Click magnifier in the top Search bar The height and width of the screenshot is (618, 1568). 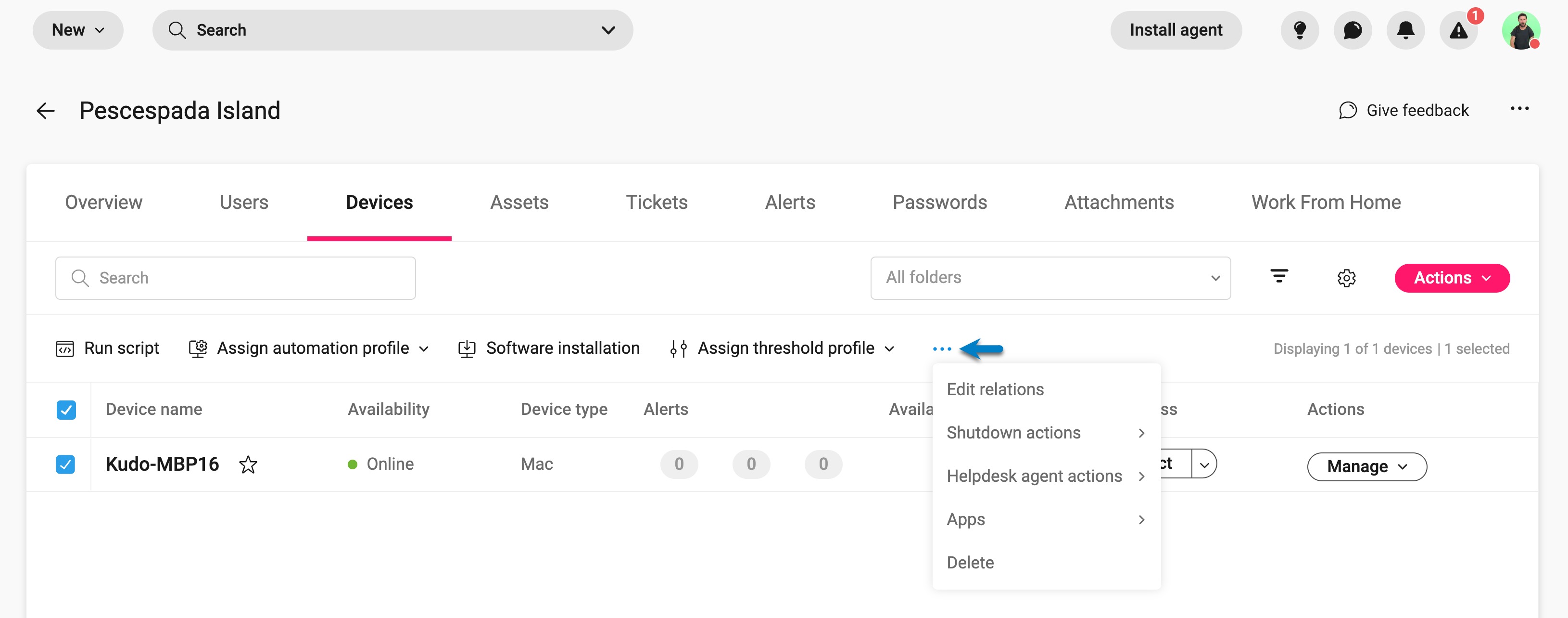click(177, 30)
